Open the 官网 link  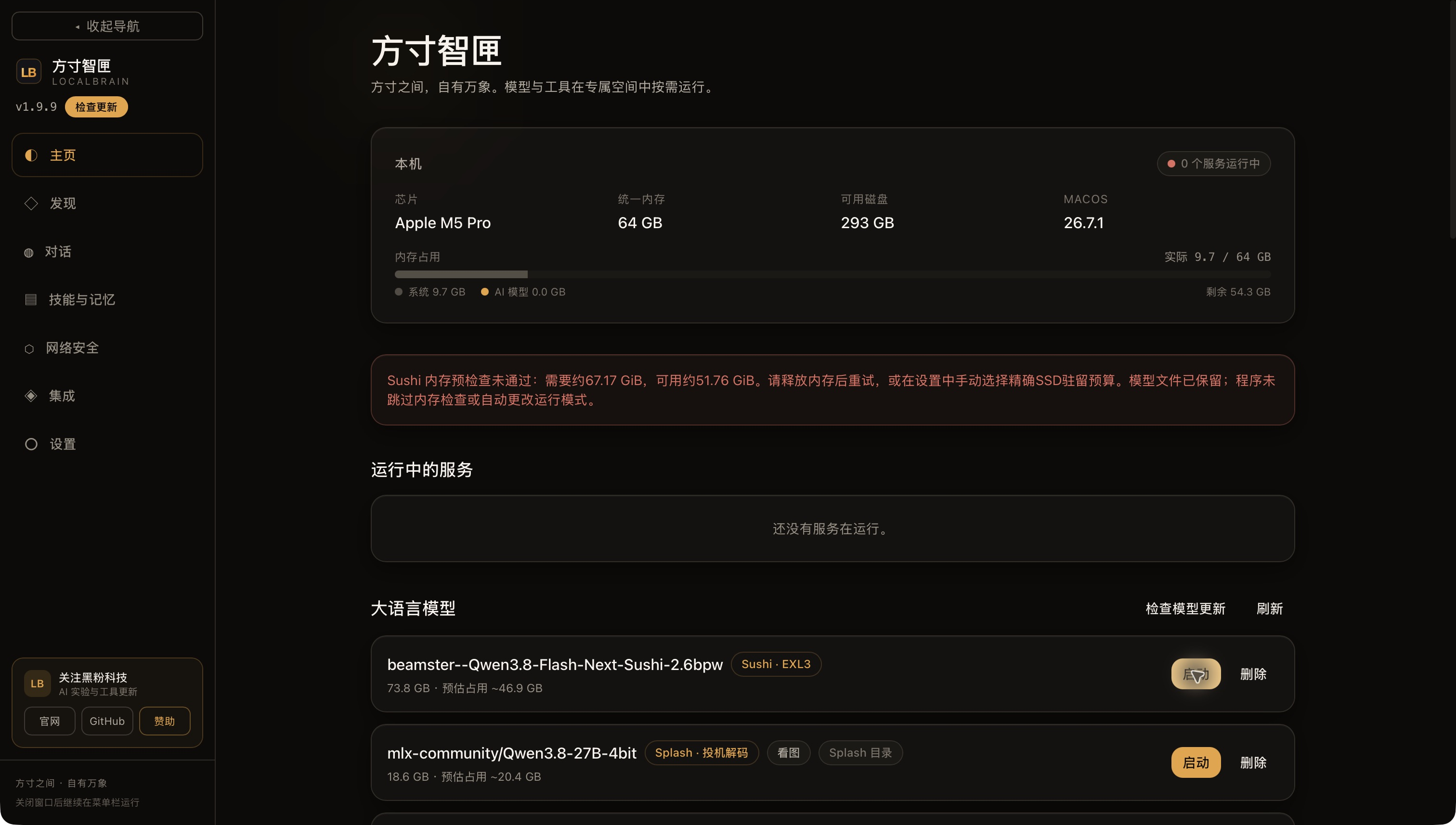50,722
